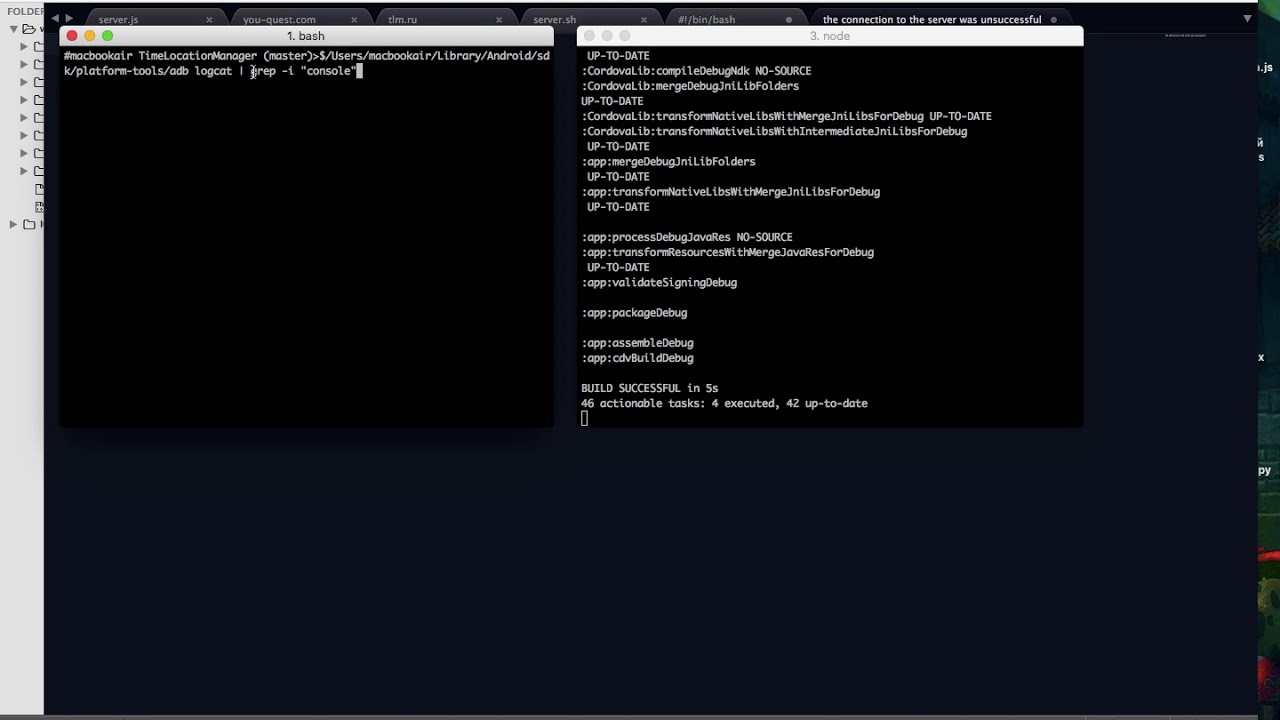
Task: Switch to the server.js editor tab
Action: [x=118, y=20]
